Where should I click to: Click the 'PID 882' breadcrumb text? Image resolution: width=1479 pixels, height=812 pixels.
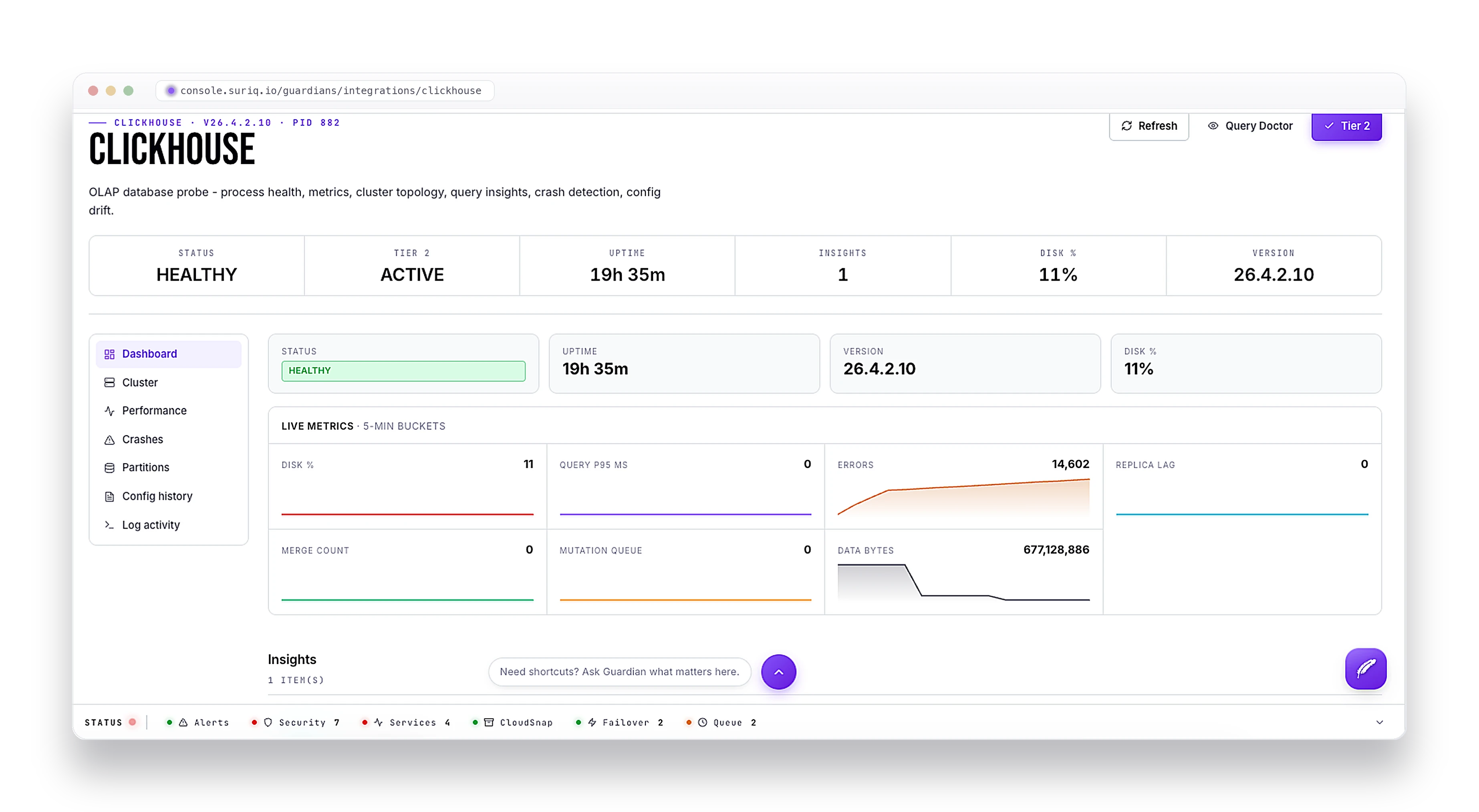tap(316, 123)
